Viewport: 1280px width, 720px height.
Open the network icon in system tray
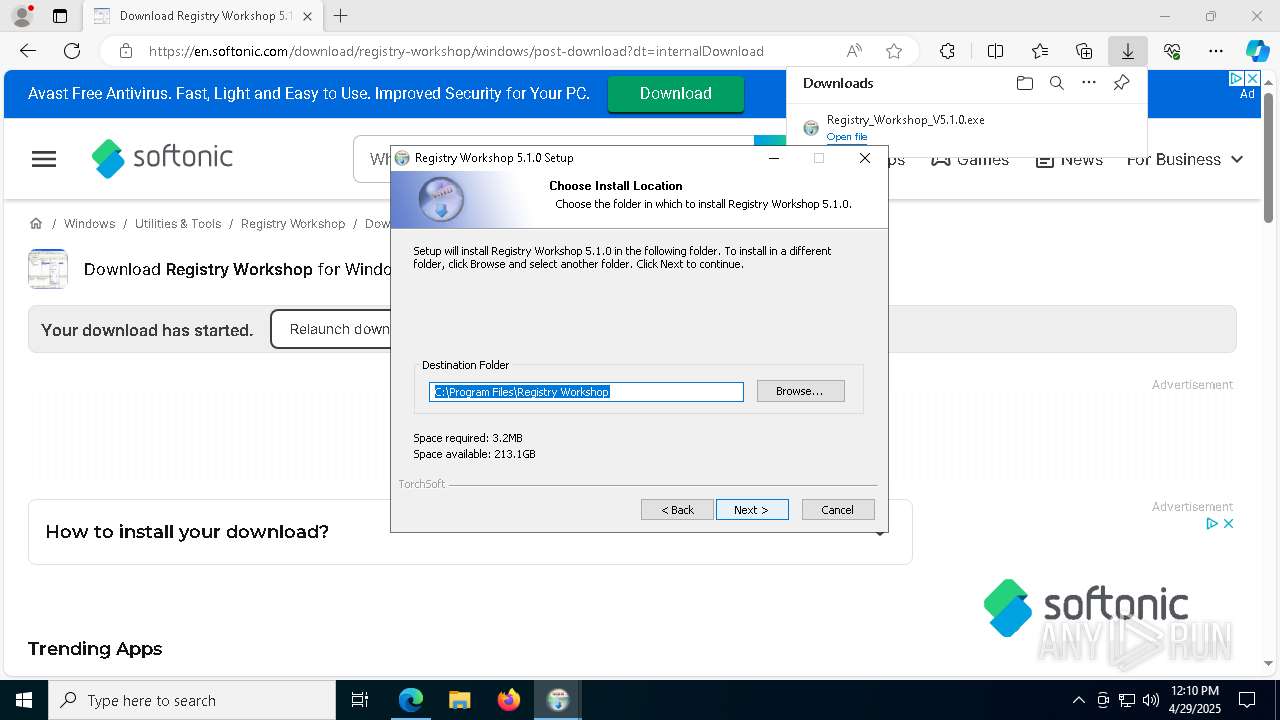point(1127,700)
